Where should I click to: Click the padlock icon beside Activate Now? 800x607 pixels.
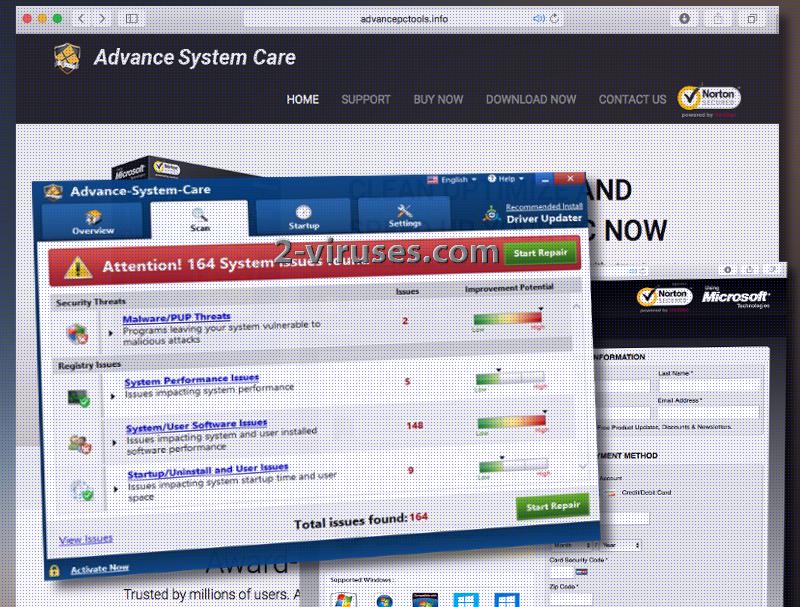click(x=54, y=571)
